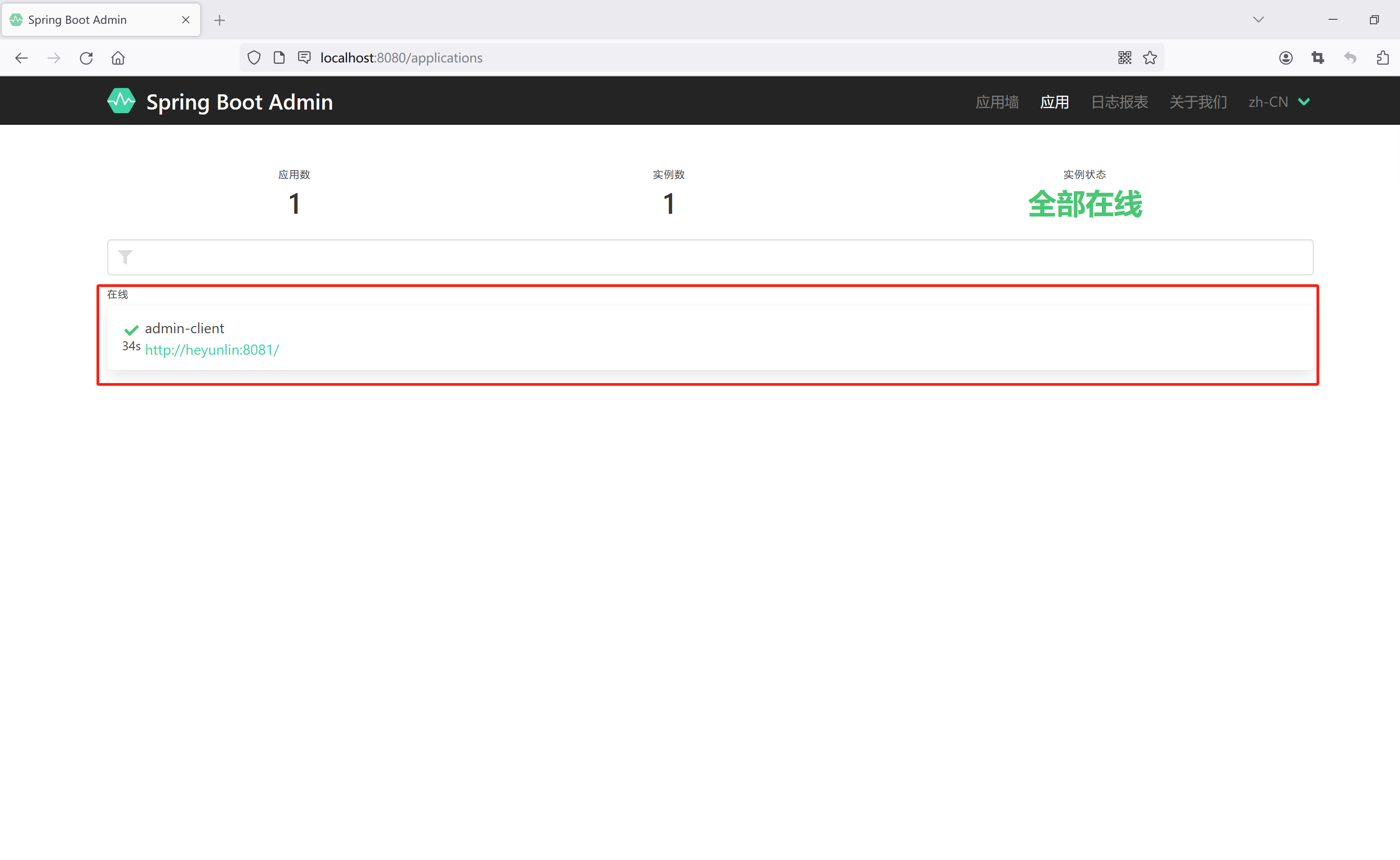Click the reload page icon
This screenshot has height=860, width=1400.
coord(86,57)
